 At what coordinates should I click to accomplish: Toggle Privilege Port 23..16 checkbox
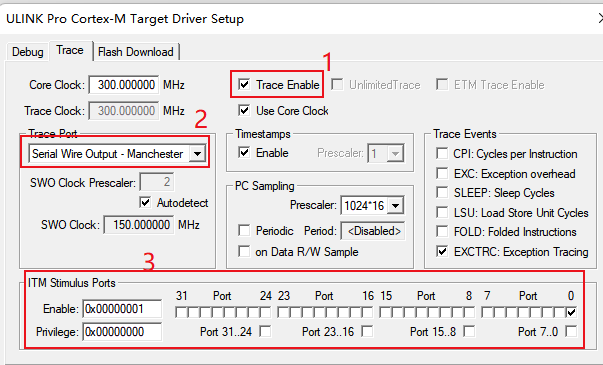point(367,331)
